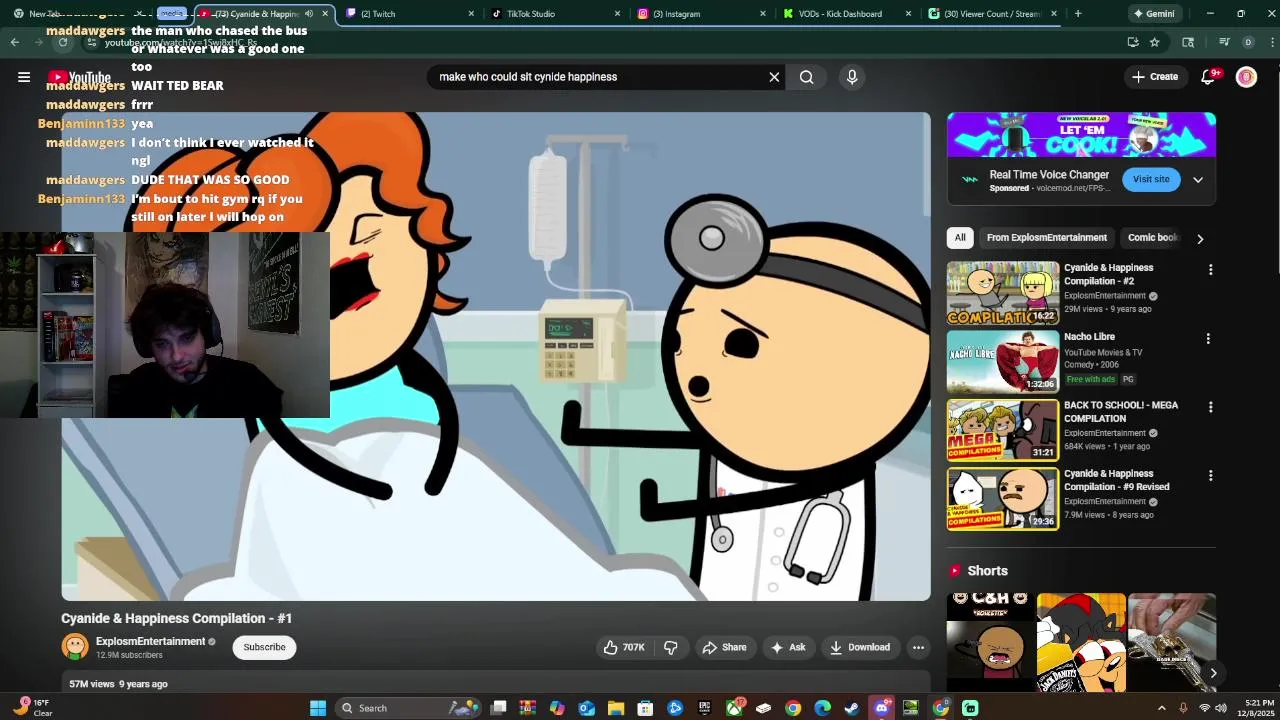This screenshot has width=1280, height=720.
Task: Start voice search with microphone icon
Action: (x=852, y=77)
